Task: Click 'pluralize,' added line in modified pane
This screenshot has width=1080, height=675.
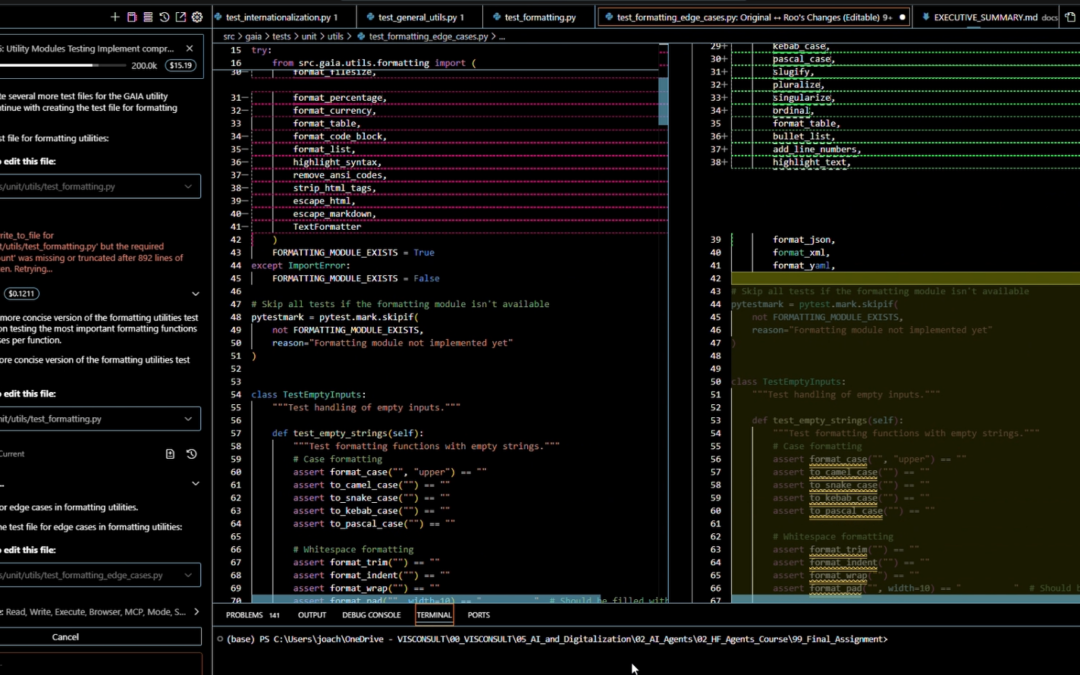Action: point(798,85)
